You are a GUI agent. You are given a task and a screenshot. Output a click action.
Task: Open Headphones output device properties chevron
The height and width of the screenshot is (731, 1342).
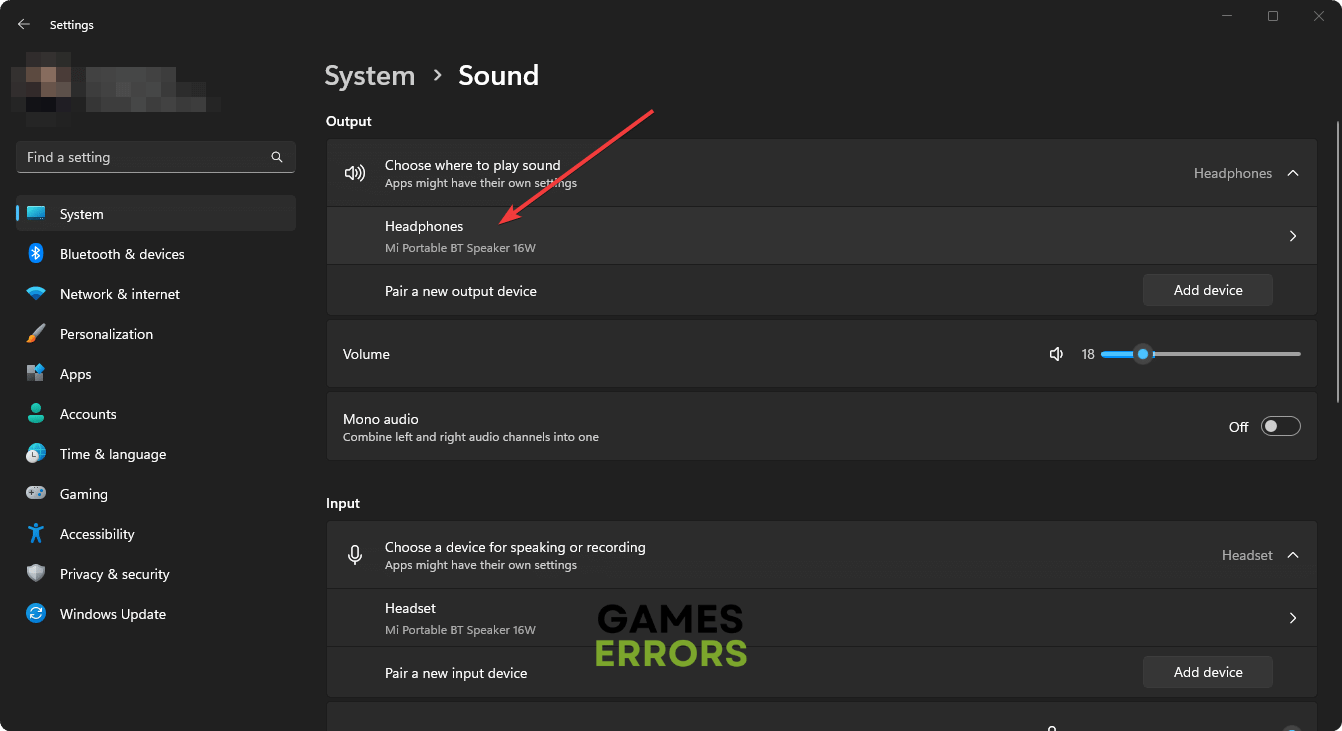click(1293, 236)
